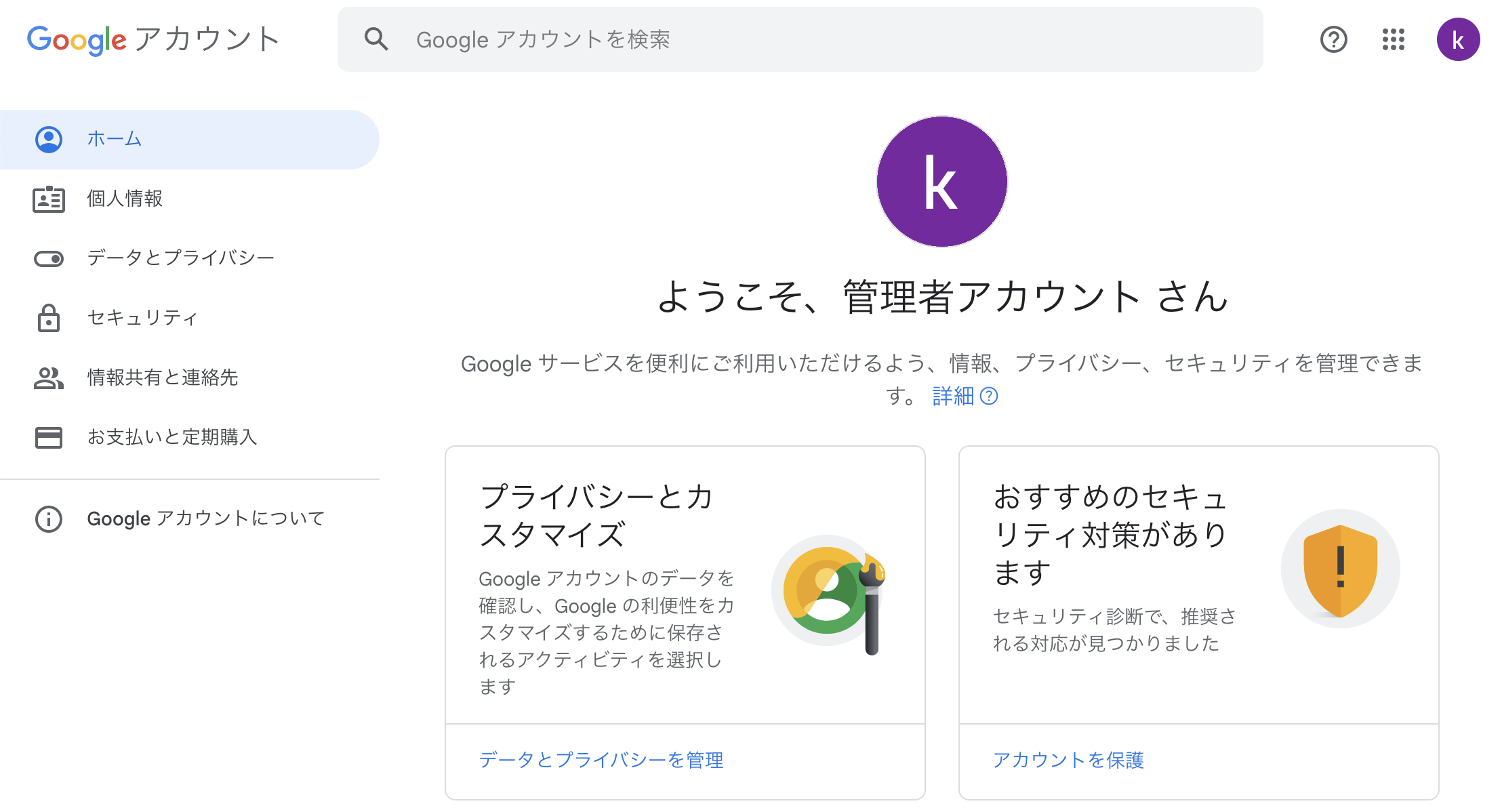Click the search magnifier icon
Viewport: 1502px width, 812px height.
click(x=376, y=39)
